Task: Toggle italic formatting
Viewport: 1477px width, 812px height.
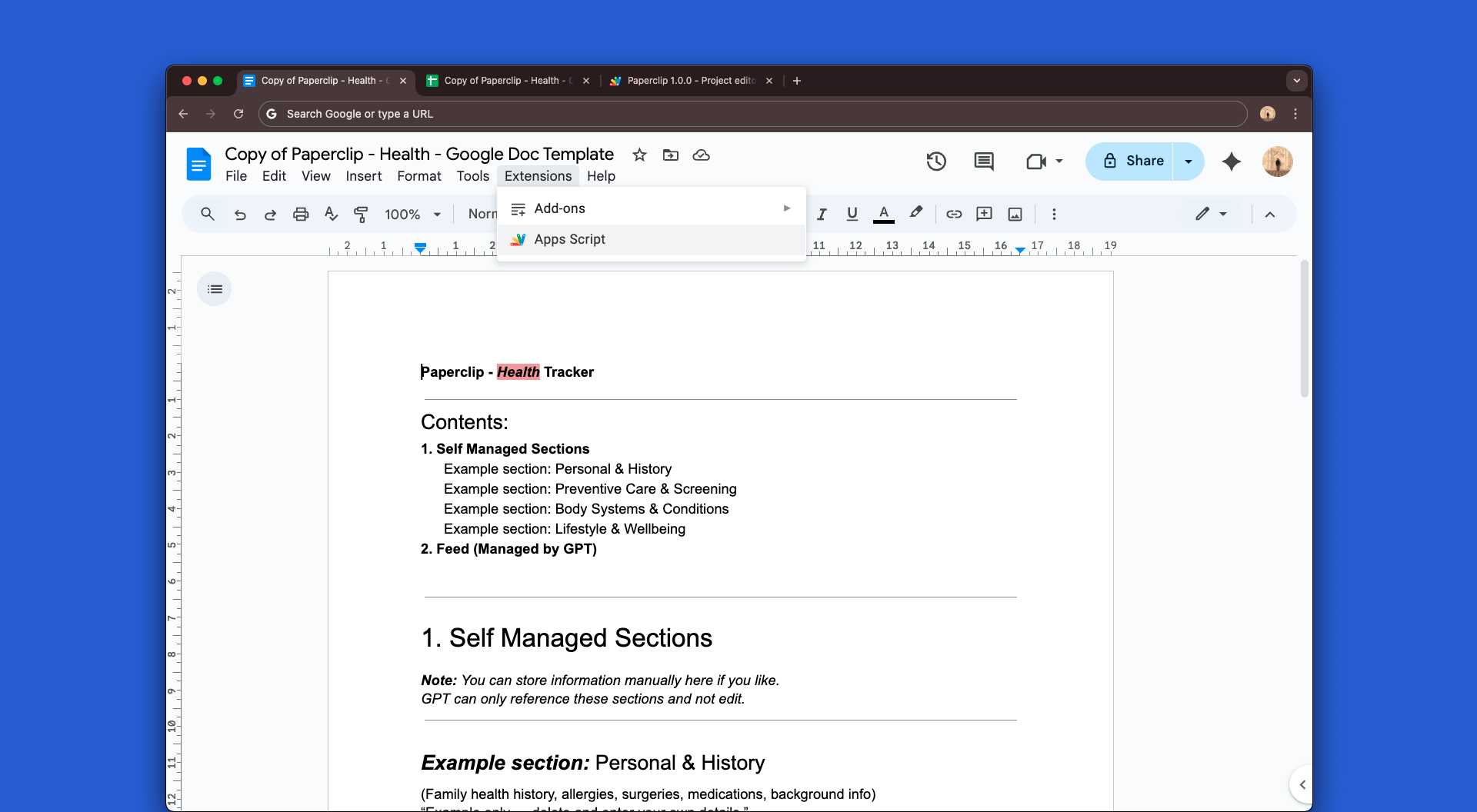Action: pos(822,214)
